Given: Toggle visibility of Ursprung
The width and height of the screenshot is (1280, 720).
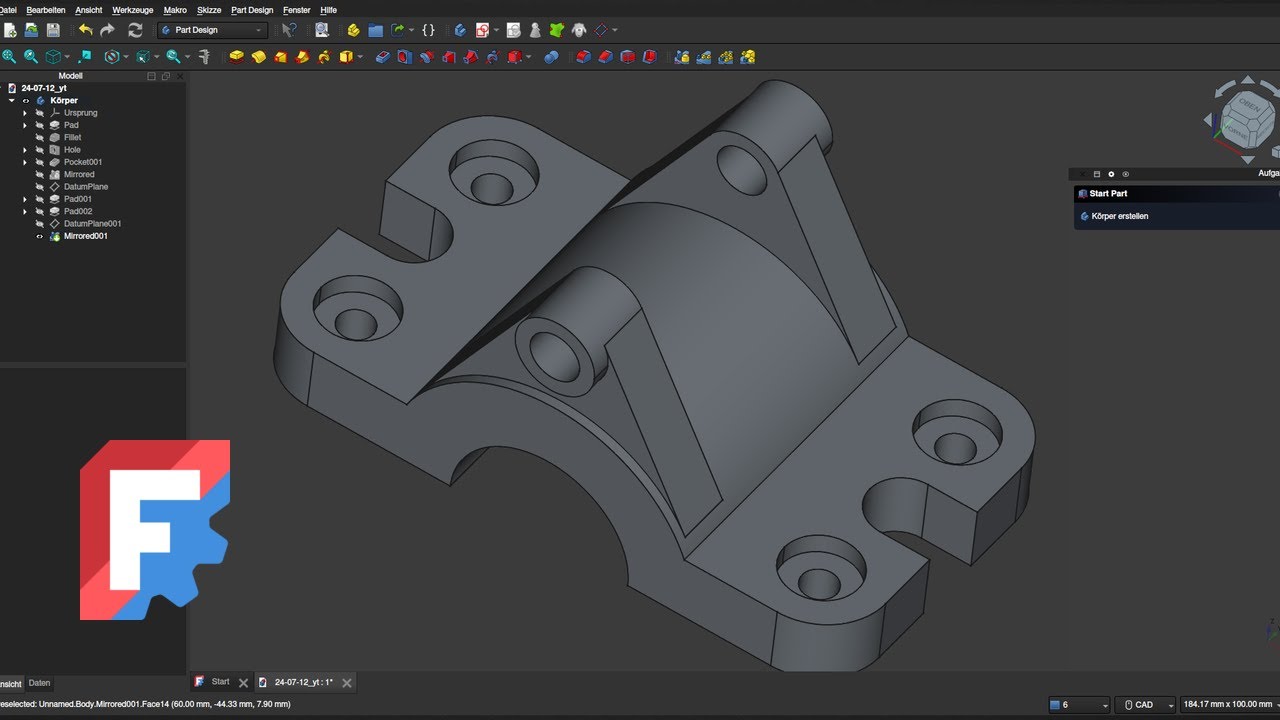Looking at the screenshot, I should [40, 113].
